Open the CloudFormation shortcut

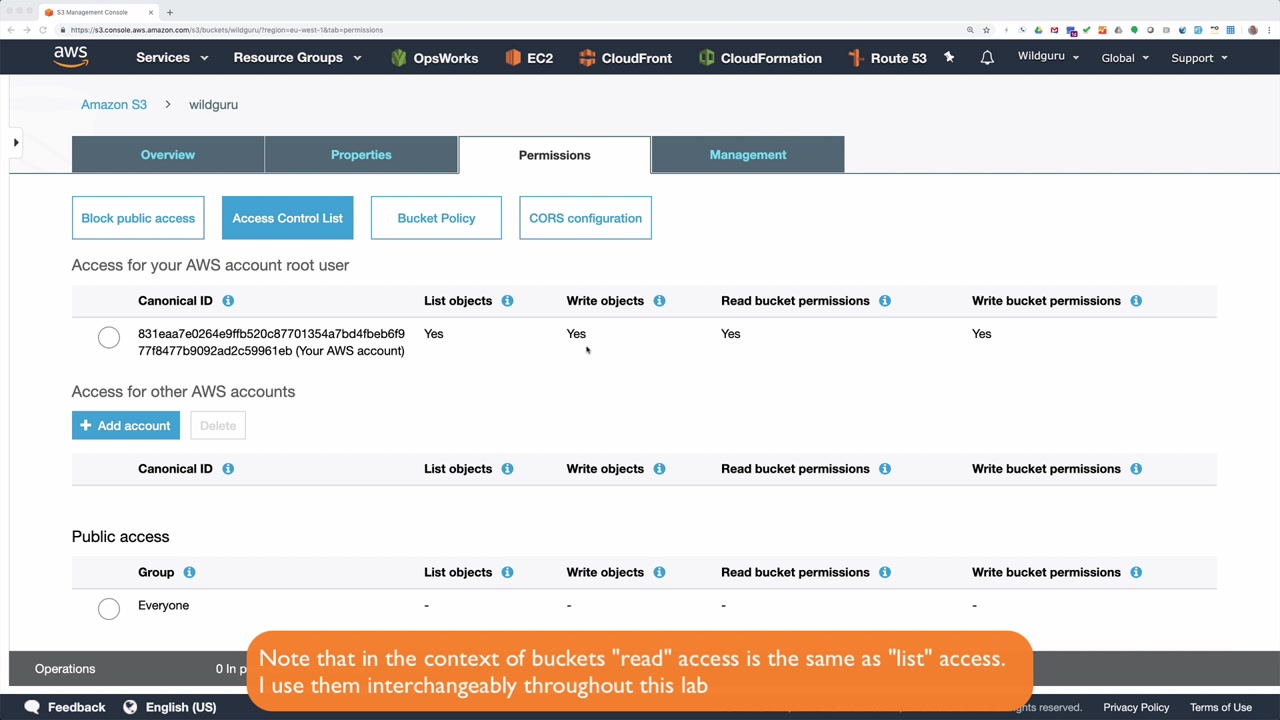point(760,58)
